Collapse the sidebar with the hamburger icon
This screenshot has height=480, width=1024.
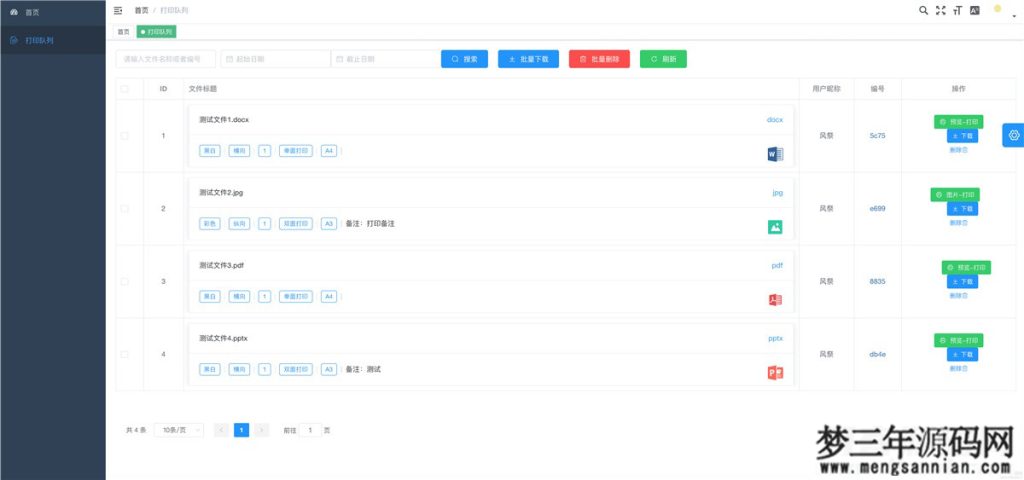[x=119, y=10]
